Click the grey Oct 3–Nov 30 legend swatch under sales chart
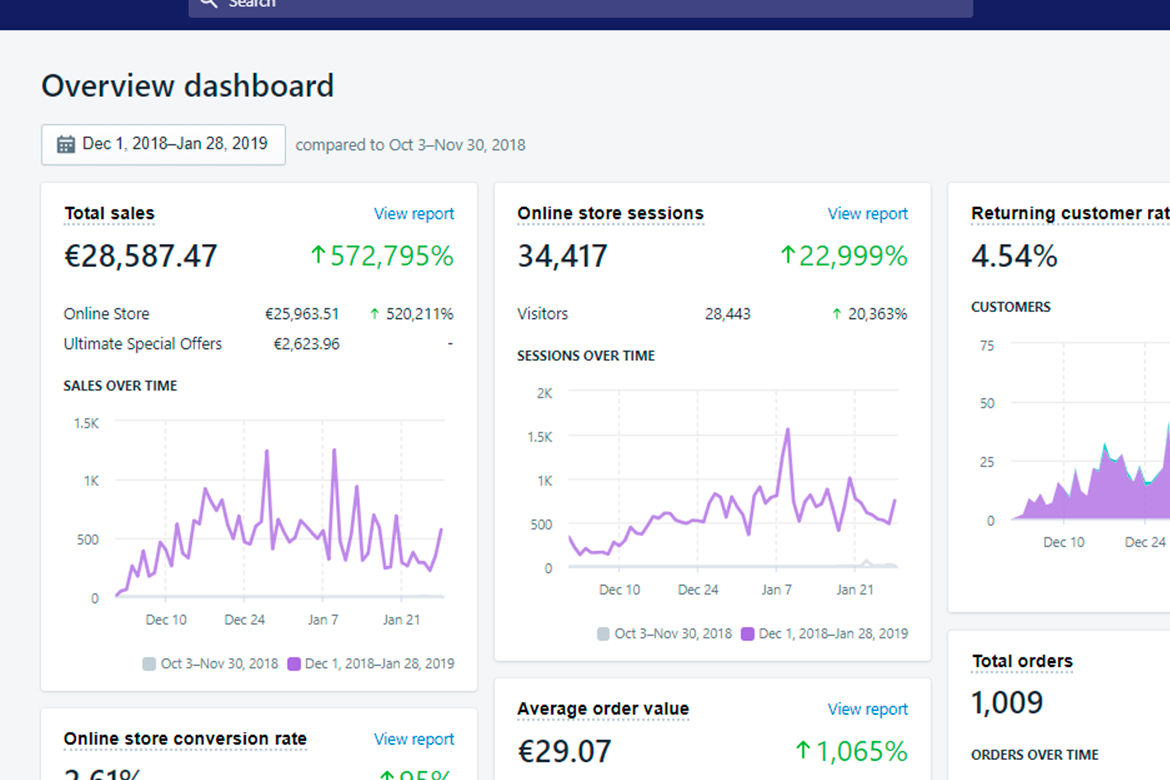Viewport: 1170px width, 780px height. click(x=149, y=664)
